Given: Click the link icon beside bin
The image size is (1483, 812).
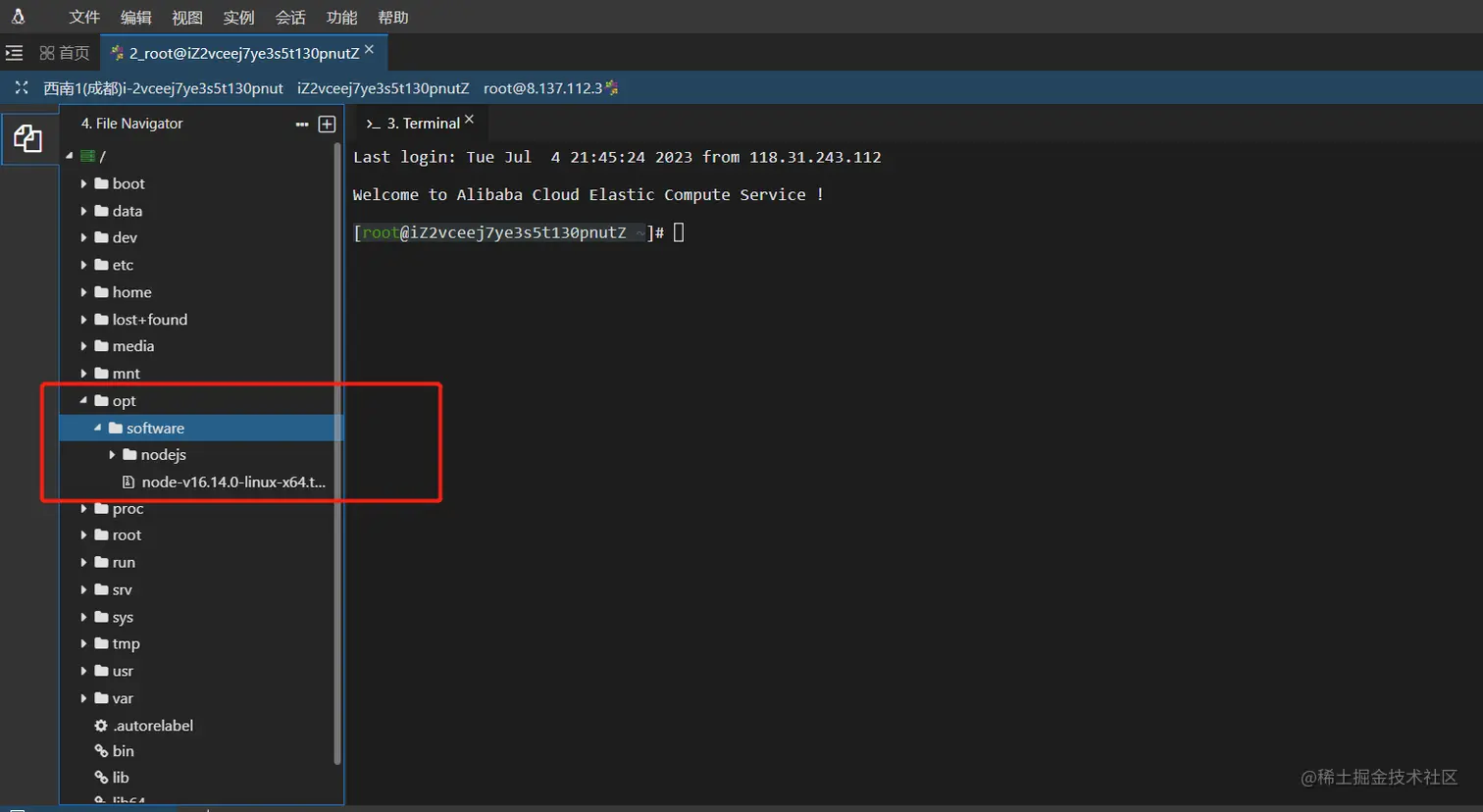Looking at the screenshot, I should [101, 751].
